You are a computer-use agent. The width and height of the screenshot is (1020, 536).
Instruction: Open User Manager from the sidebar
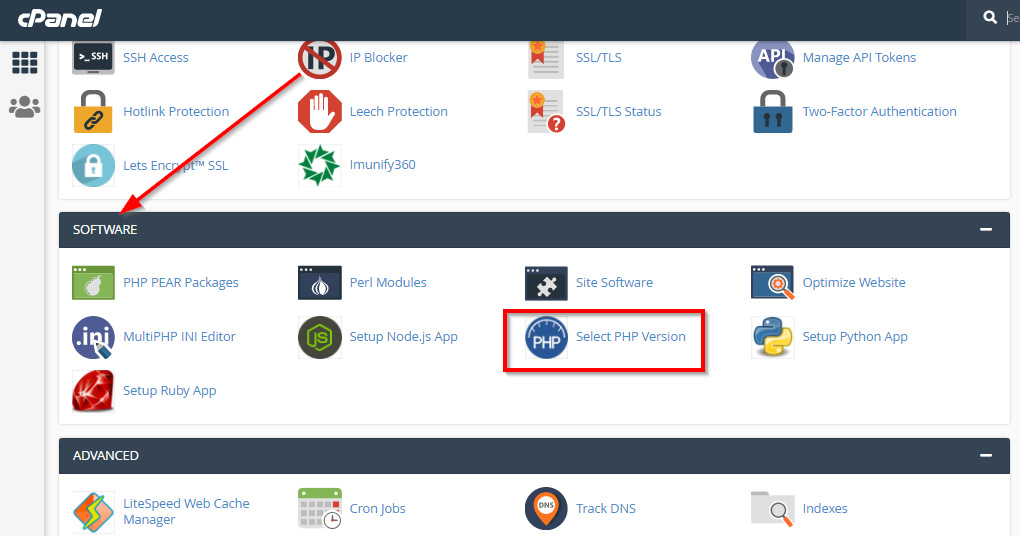click(x=25, y=107)
